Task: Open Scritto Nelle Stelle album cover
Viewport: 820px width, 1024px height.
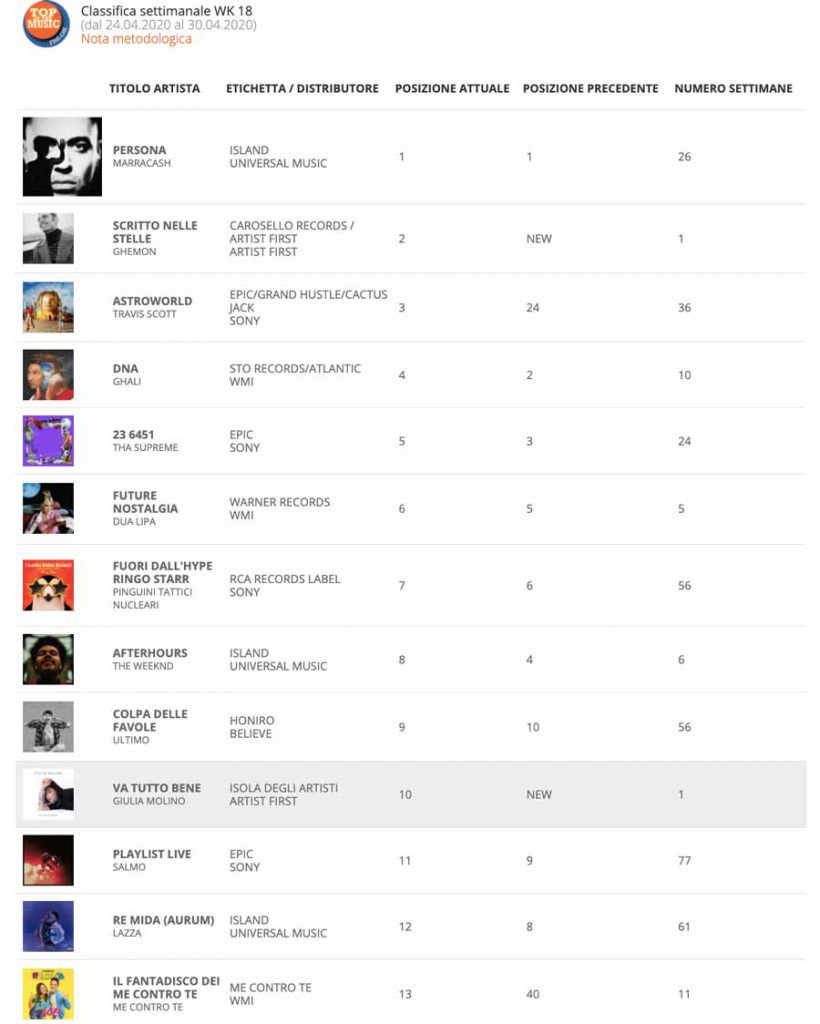Action: [48, 238]
